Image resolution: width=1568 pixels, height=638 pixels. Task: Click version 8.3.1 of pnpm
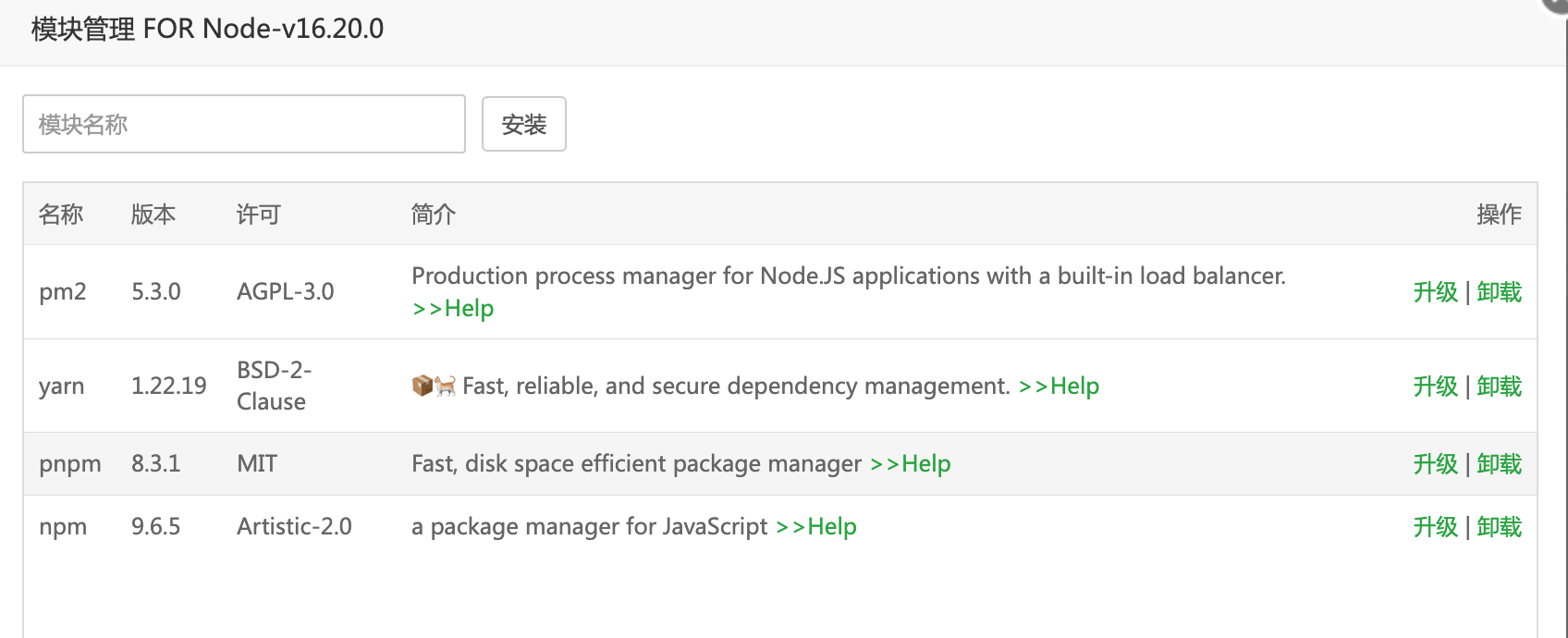point(156,464)
